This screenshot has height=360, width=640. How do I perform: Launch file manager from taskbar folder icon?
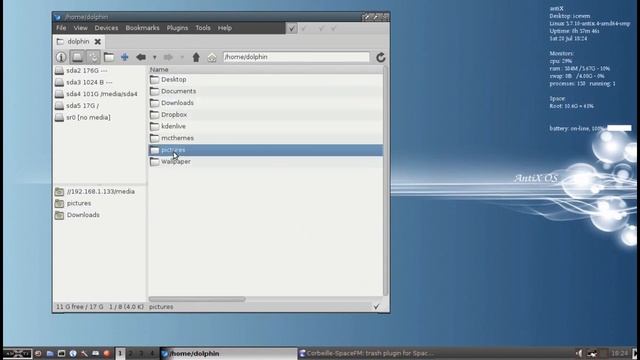click(x=50, y=353)
